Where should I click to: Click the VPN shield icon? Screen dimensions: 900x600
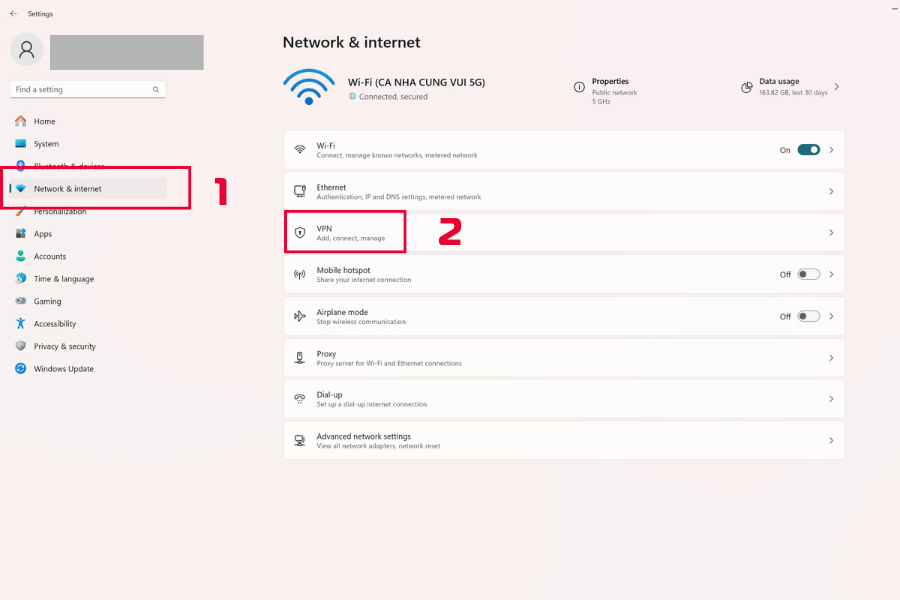pyautogui.click(x=299, y=233)
